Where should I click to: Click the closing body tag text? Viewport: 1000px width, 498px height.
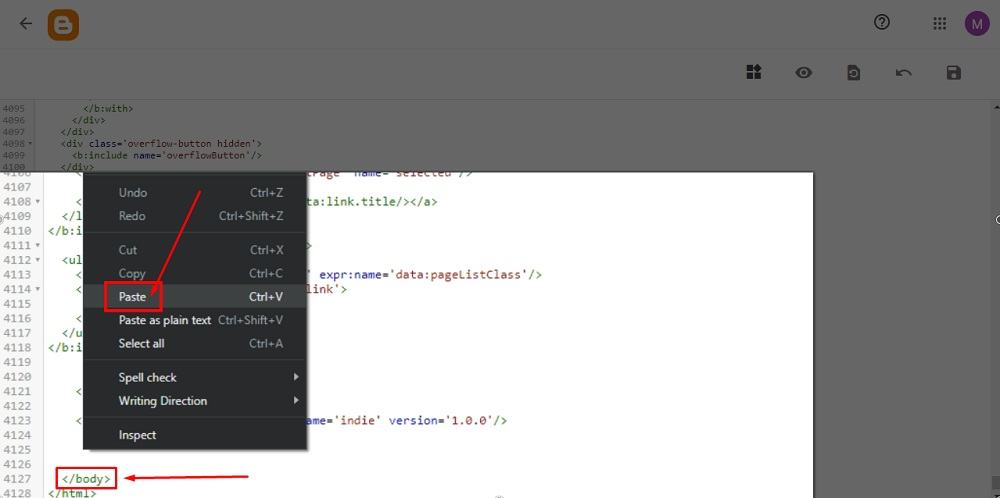[x=87, y=479]
